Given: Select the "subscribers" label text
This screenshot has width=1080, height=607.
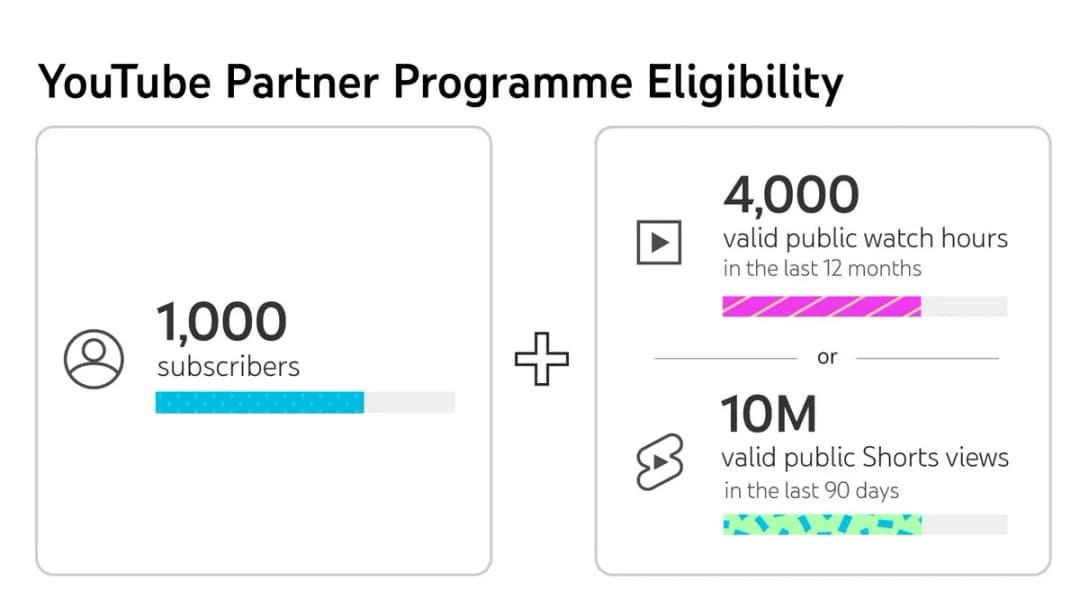Looking at the screenshot, I should pyautogui.click(x=228, y=366).
